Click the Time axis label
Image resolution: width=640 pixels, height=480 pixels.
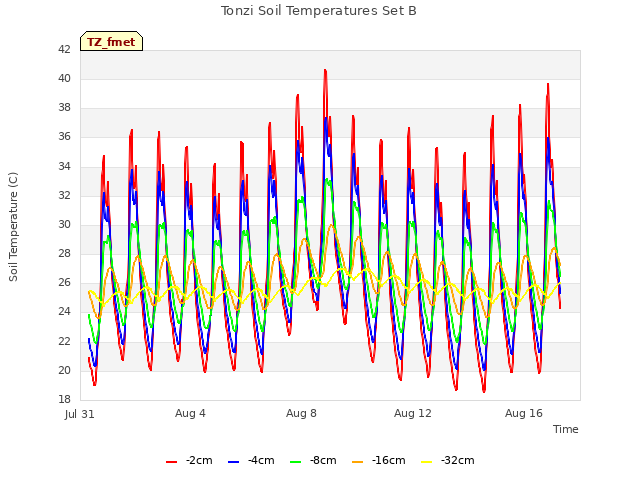[566, 429]
